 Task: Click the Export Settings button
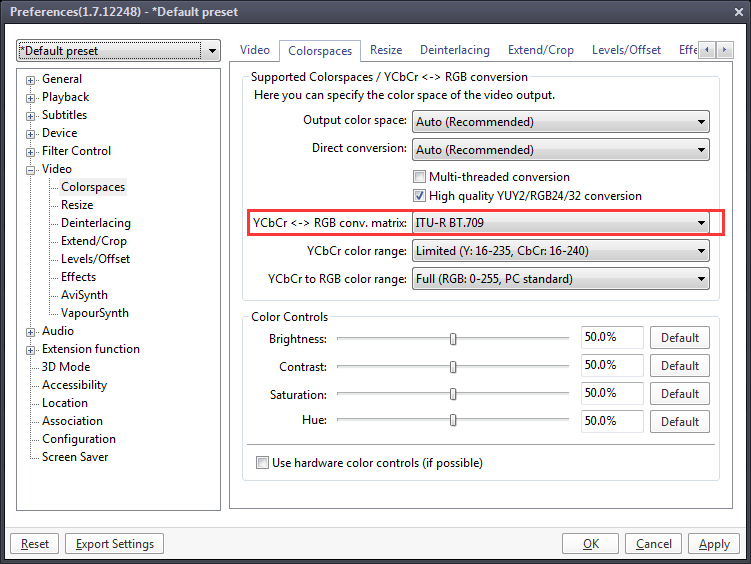(x=114, y=544)
